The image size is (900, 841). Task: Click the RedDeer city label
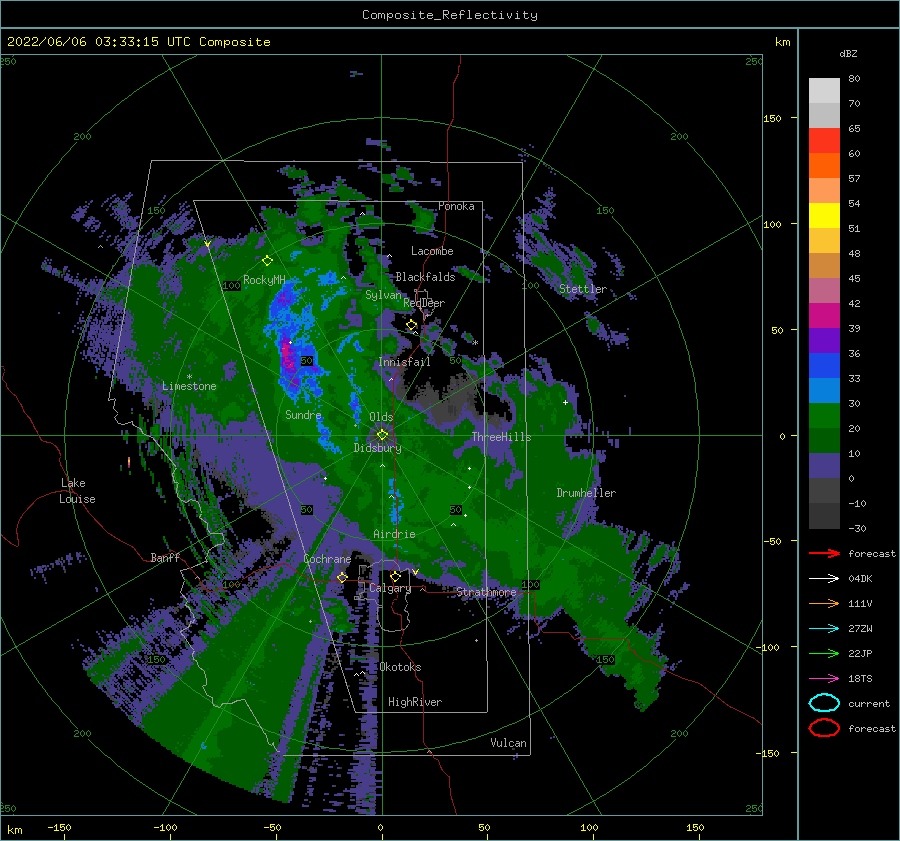(x=424, y=303)
